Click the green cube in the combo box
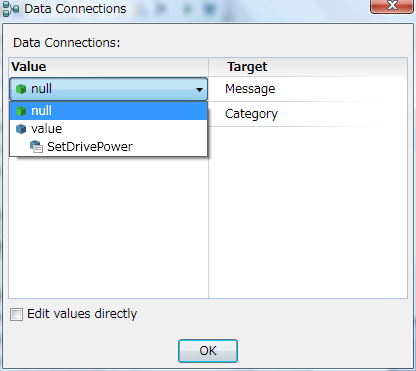This screenshot has width=416, height=371. click(21, 89)
